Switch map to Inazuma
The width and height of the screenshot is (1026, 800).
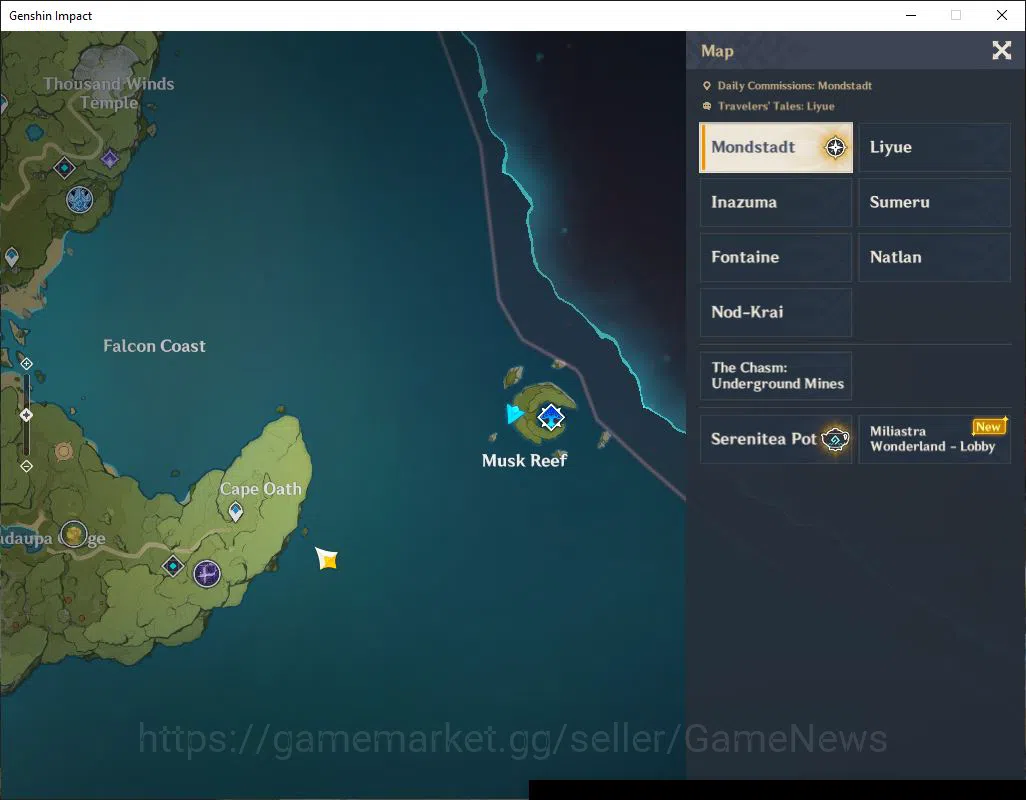click(775, 202)
